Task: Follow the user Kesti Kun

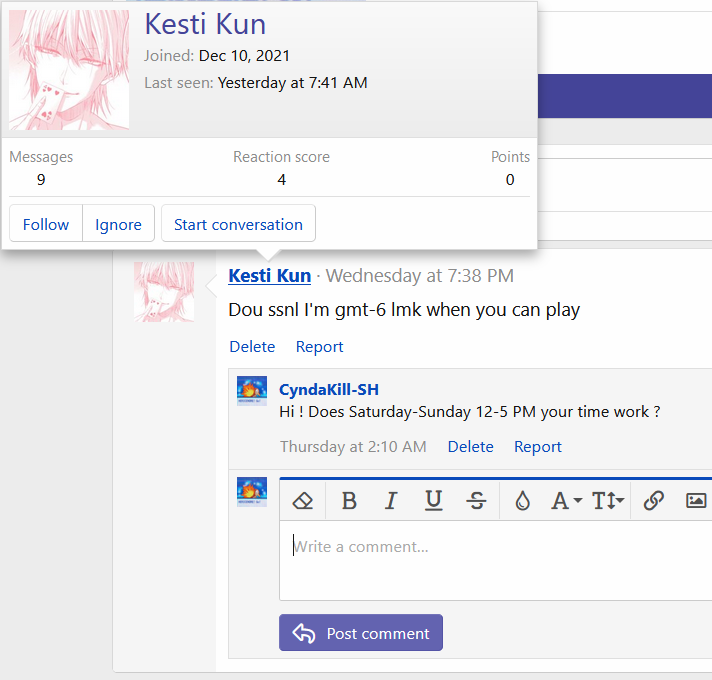Action: click(46, 224)
